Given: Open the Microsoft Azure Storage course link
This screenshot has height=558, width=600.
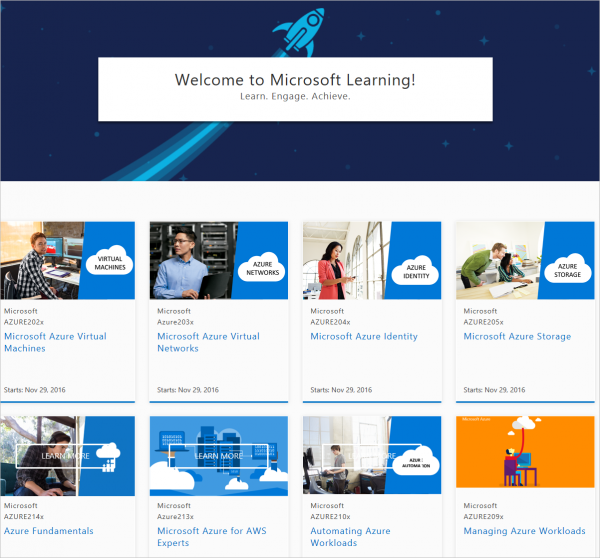Looking at the screenshot, I should [517, 336].
